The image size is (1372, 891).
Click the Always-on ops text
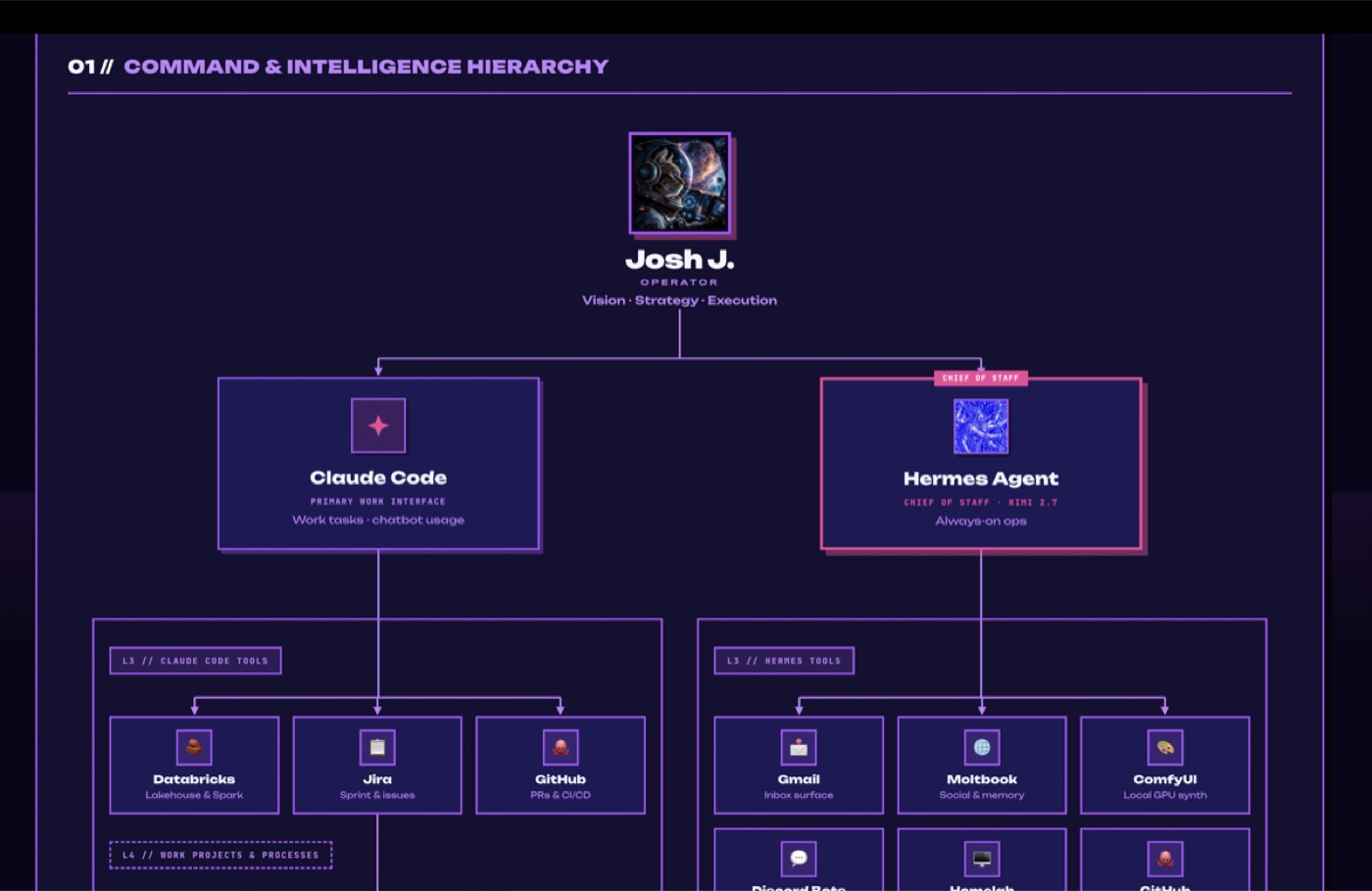click(x=981, y=520)
